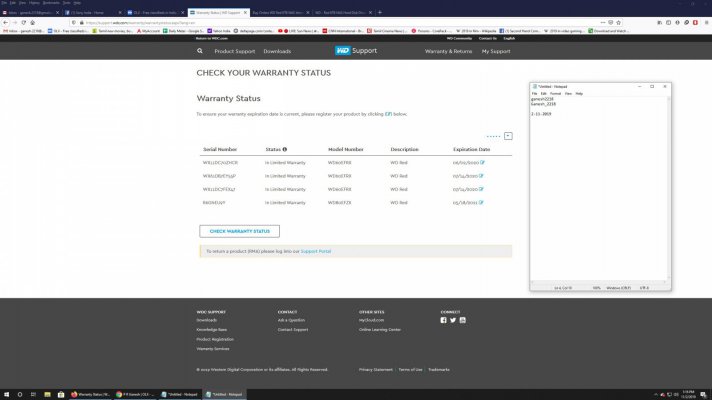Switch to the Chrome window on the taskbar
The image size is (712, 400).
(135, 395)
